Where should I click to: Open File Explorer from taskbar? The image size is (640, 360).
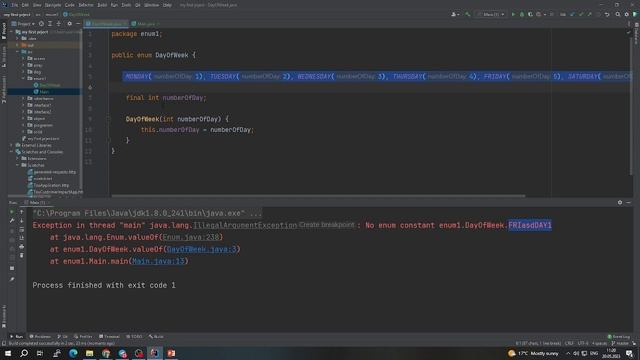click(89, 353)
